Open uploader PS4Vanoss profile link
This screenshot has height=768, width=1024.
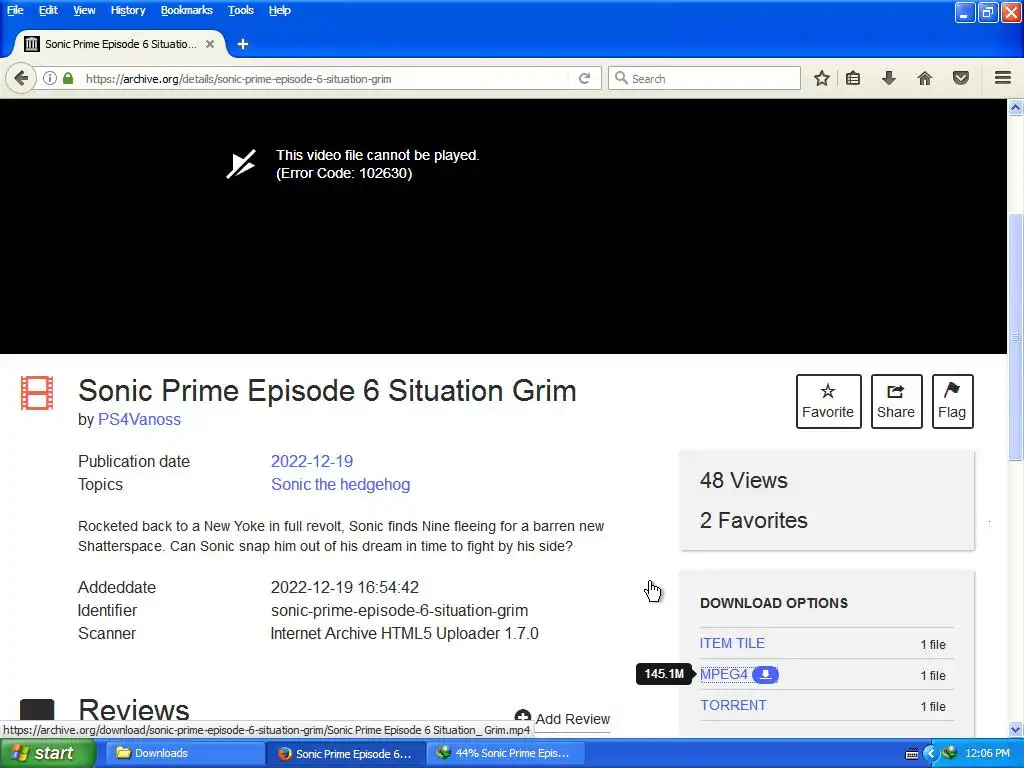point(139,419)
